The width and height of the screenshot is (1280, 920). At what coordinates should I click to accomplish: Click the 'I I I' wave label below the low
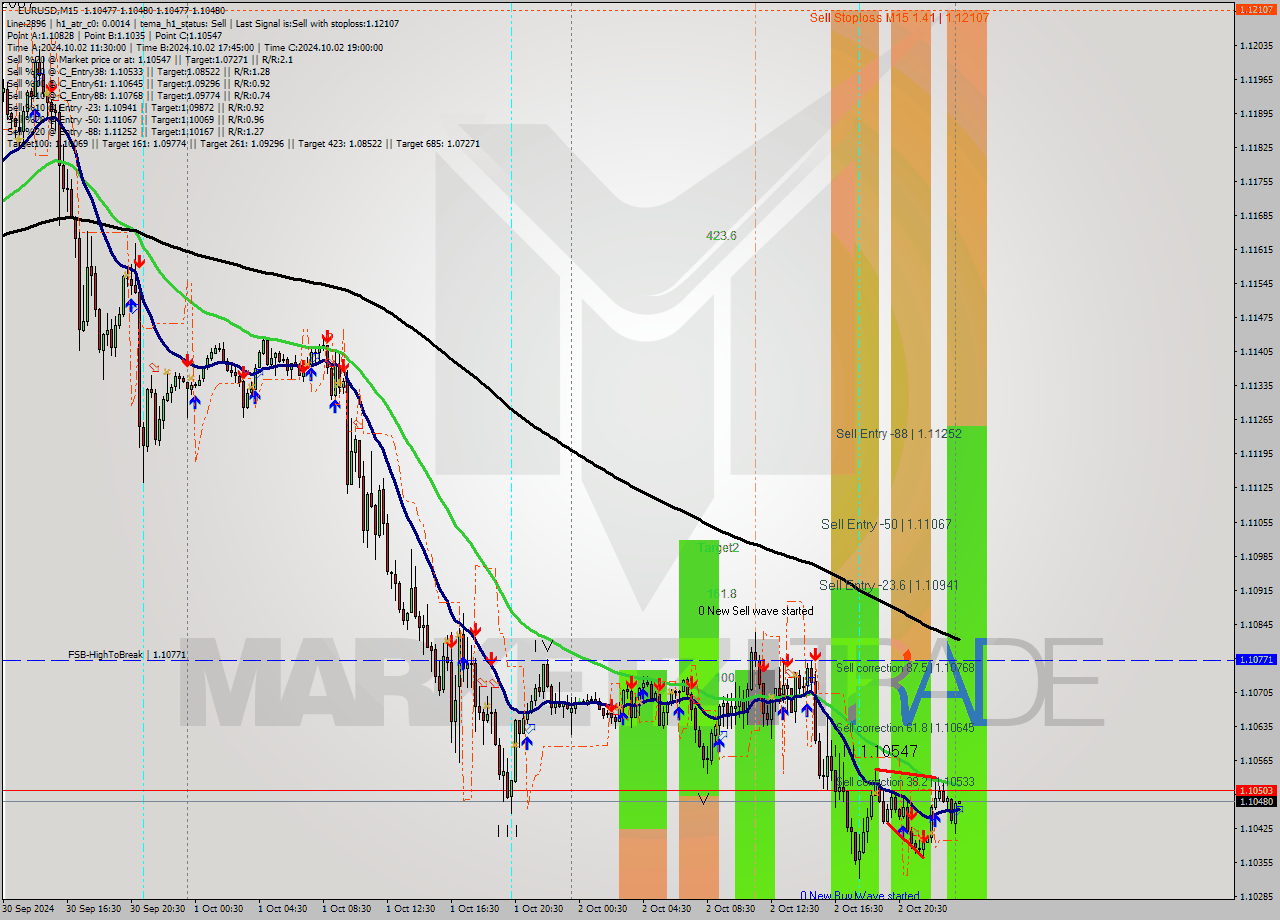[507, 831]
